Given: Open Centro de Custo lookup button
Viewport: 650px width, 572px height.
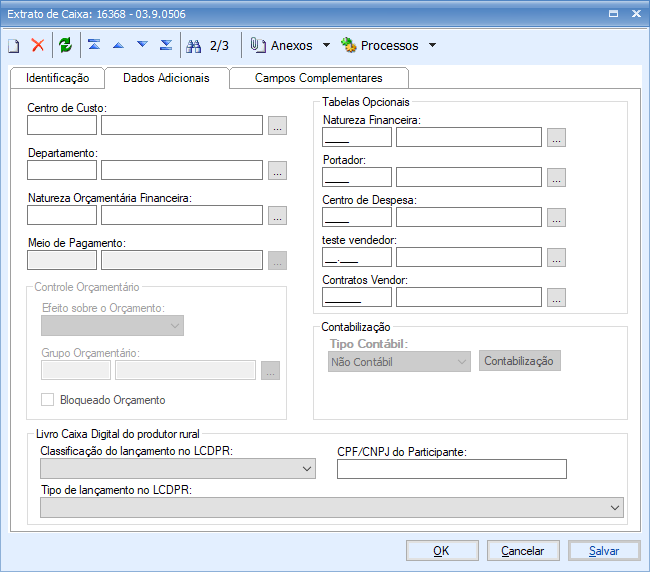Looking at the screenshot, I should [277, 126].
